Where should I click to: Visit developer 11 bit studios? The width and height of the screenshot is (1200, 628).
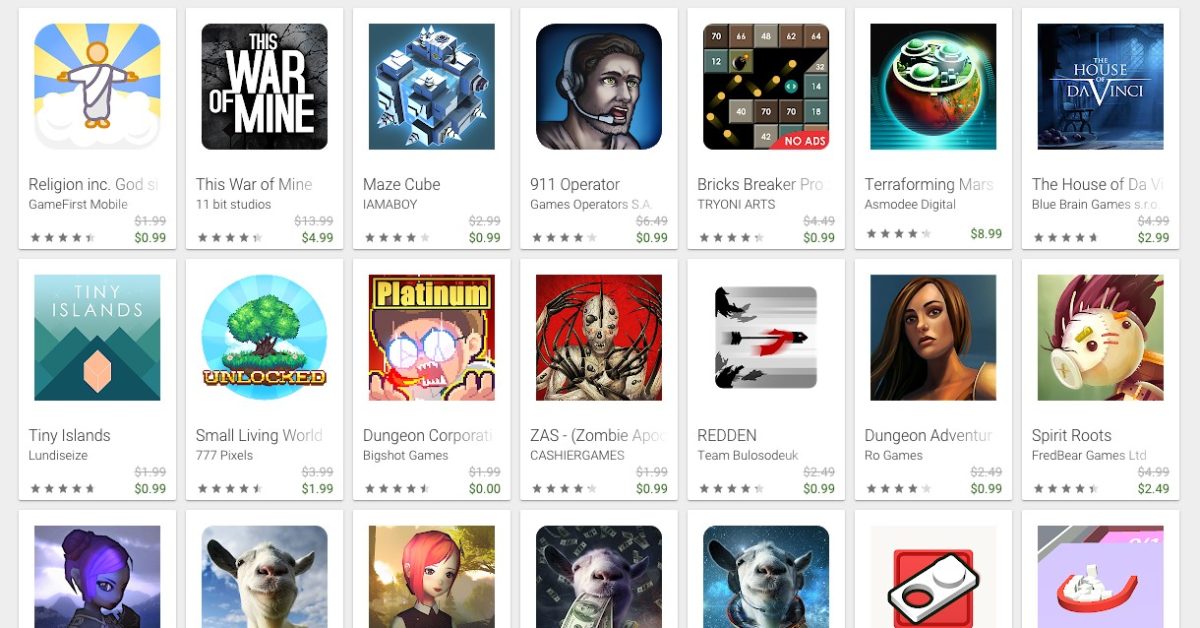[233, 204]
